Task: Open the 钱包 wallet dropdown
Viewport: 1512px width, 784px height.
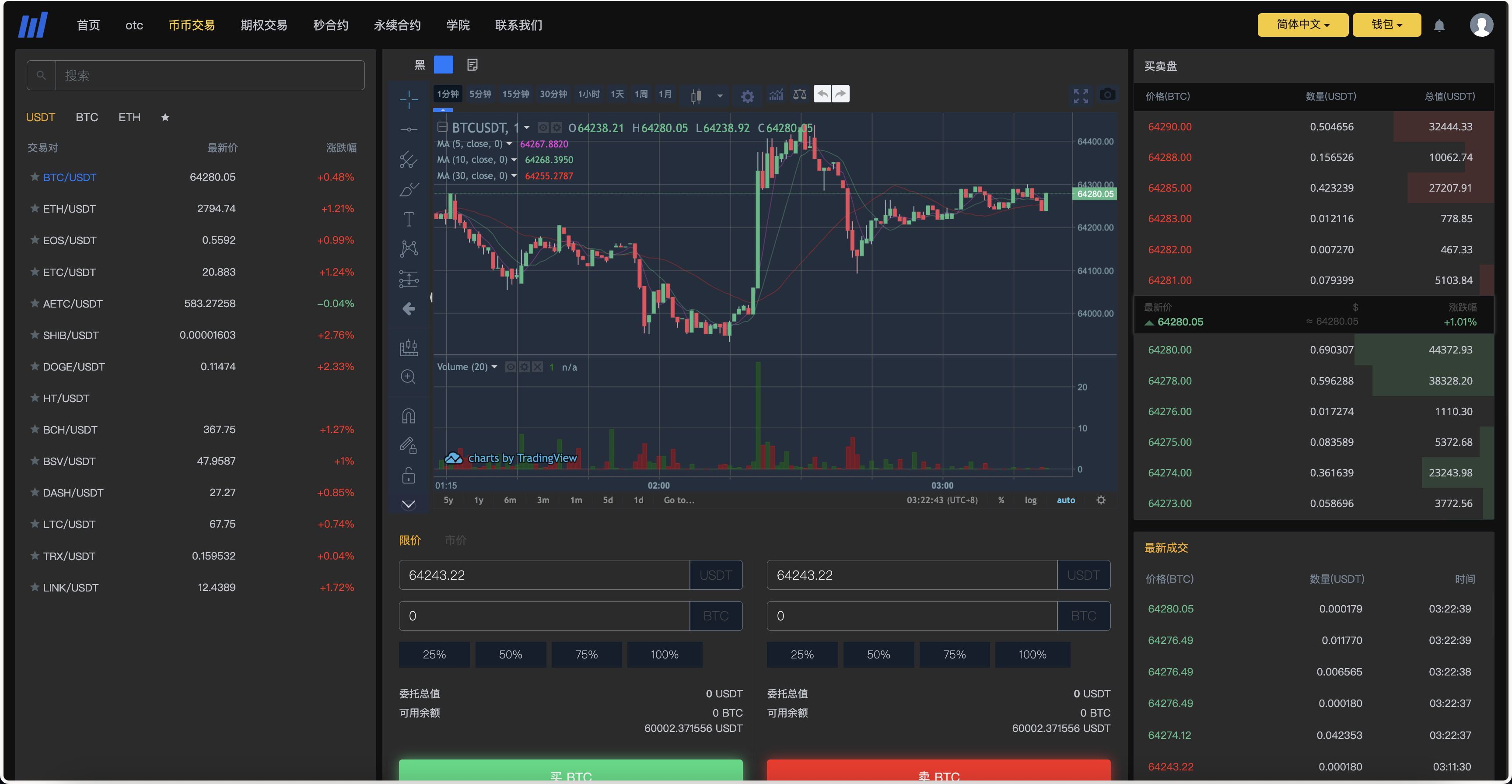Action: 1386,24
